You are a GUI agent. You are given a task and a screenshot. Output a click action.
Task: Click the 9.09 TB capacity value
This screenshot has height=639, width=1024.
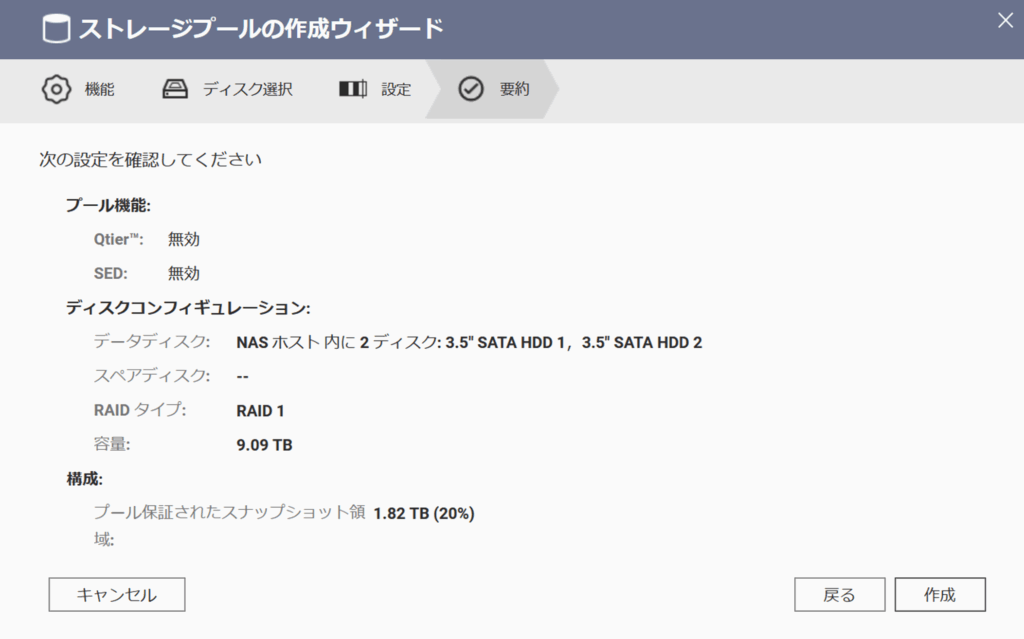(264, 444)
